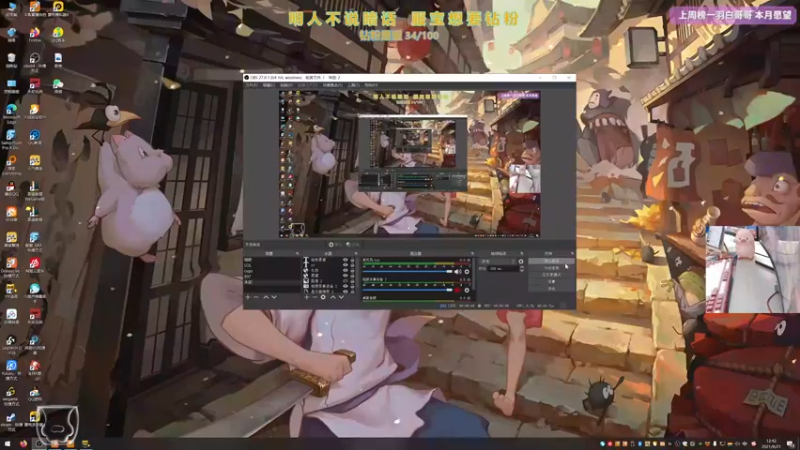800x450 pixels.
Task: Increase the transition duration with the spinner arrows
Action: pos(522,267)
